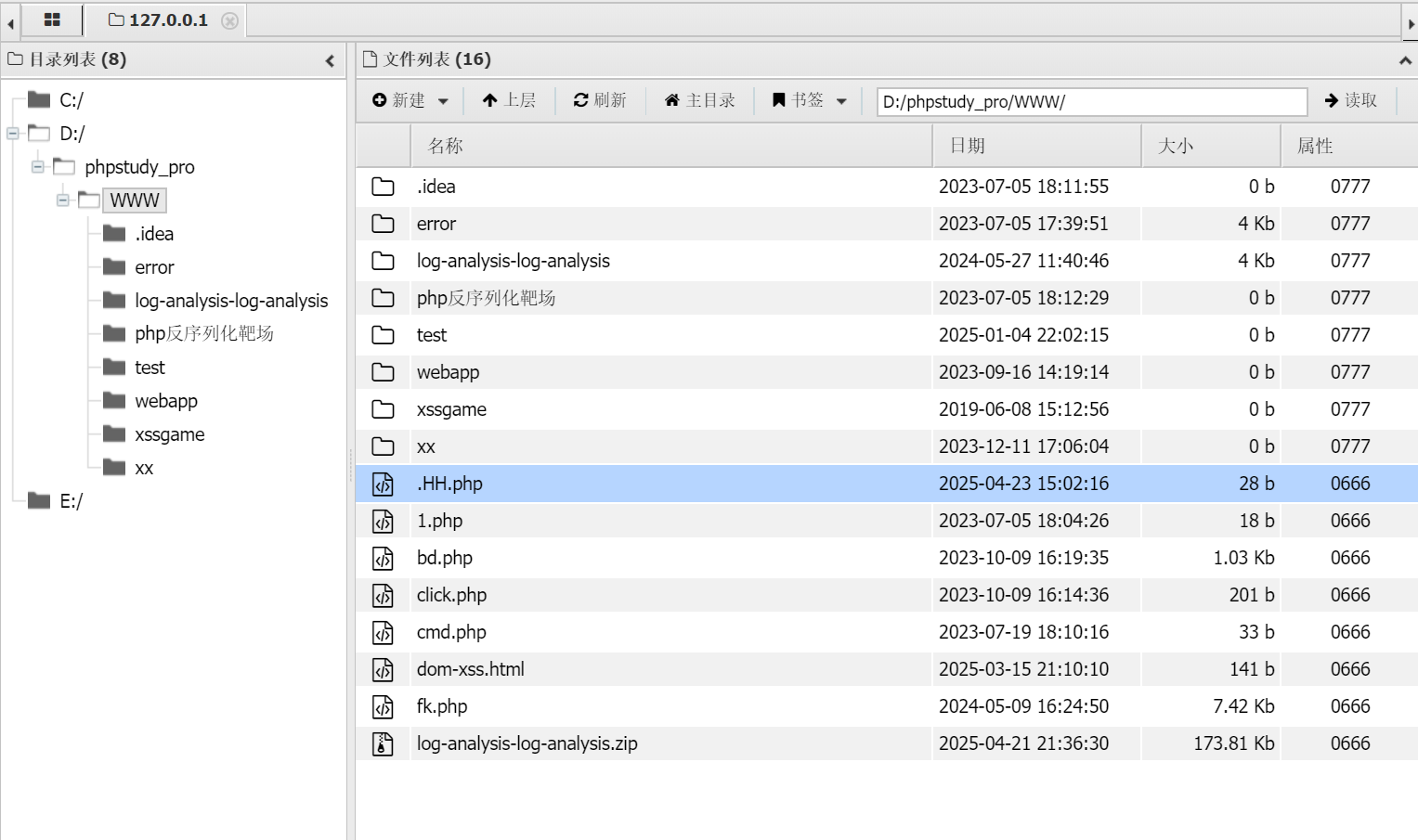
Task: Refresh the file list with 刷新
Action: click(600, 100)
